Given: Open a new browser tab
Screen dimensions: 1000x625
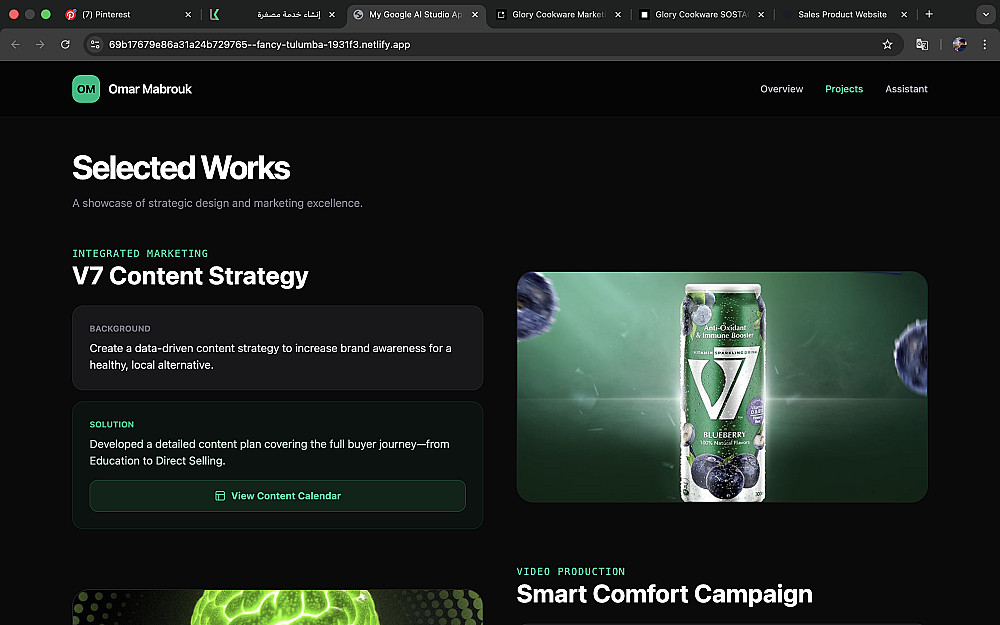Looking at the screenshot, I should pyautogui.click(x=929, y=14).
